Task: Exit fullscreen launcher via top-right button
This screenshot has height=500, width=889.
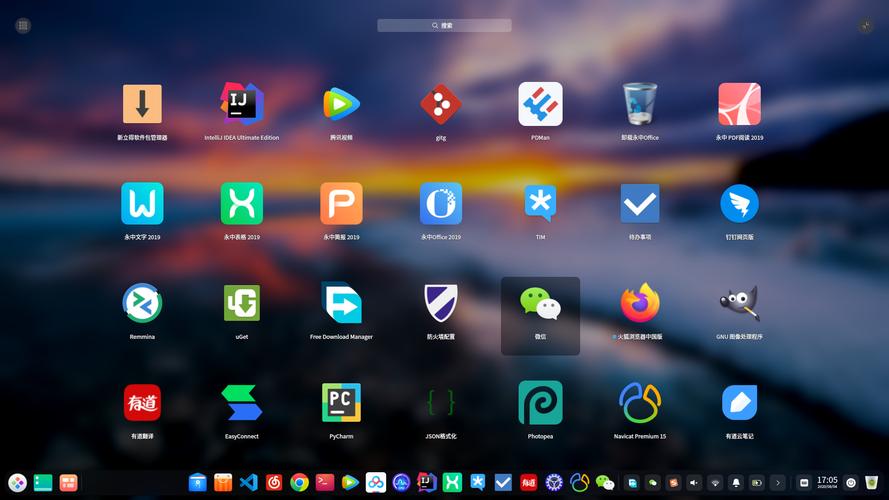Action: pyautogui.click(x=865, y=26)
